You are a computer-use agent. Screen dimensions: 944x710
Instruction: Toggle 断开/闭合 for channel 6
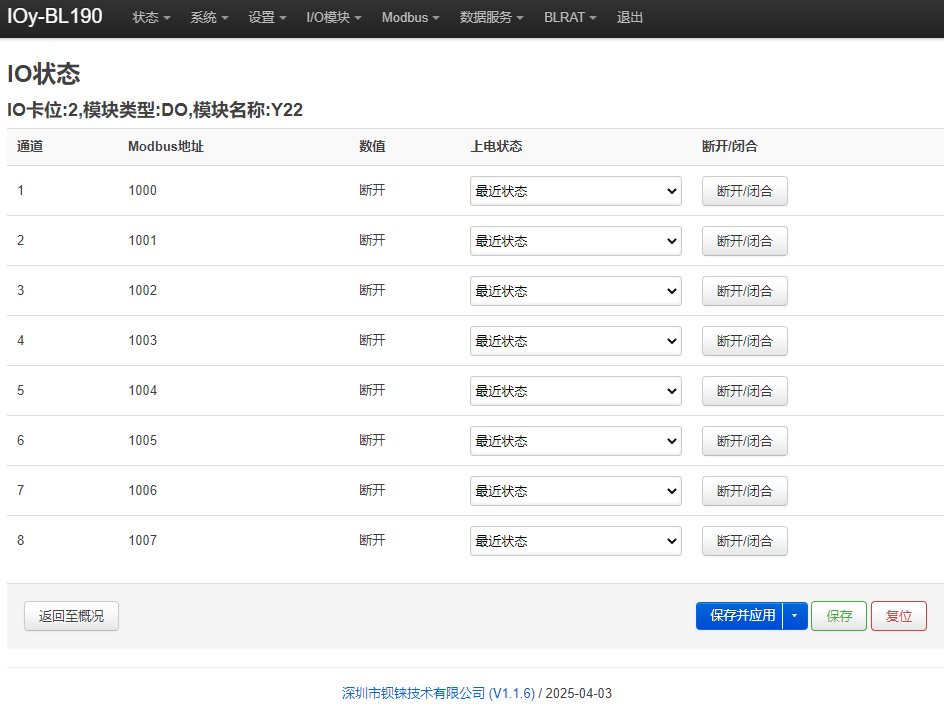pyautogui.click(x=745, y=441)
